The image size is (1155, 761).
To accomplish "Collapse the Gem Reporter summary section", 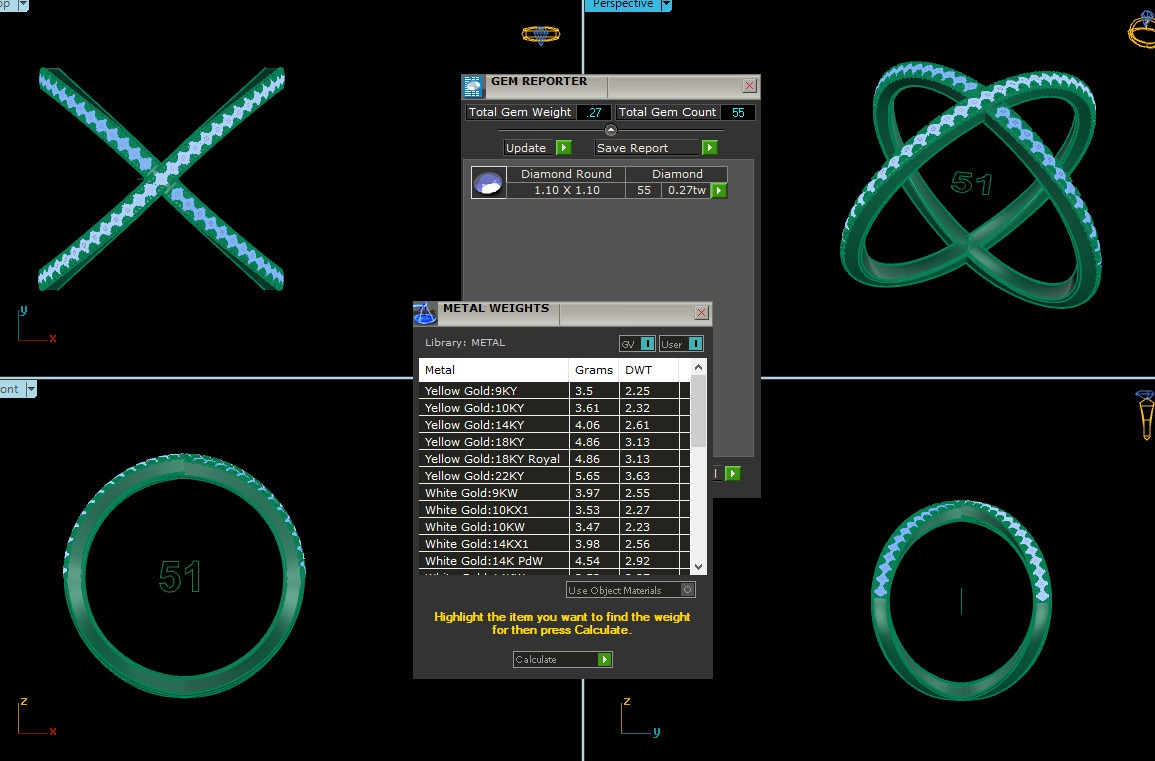I will pyautogui.click(x=611, y=130).
